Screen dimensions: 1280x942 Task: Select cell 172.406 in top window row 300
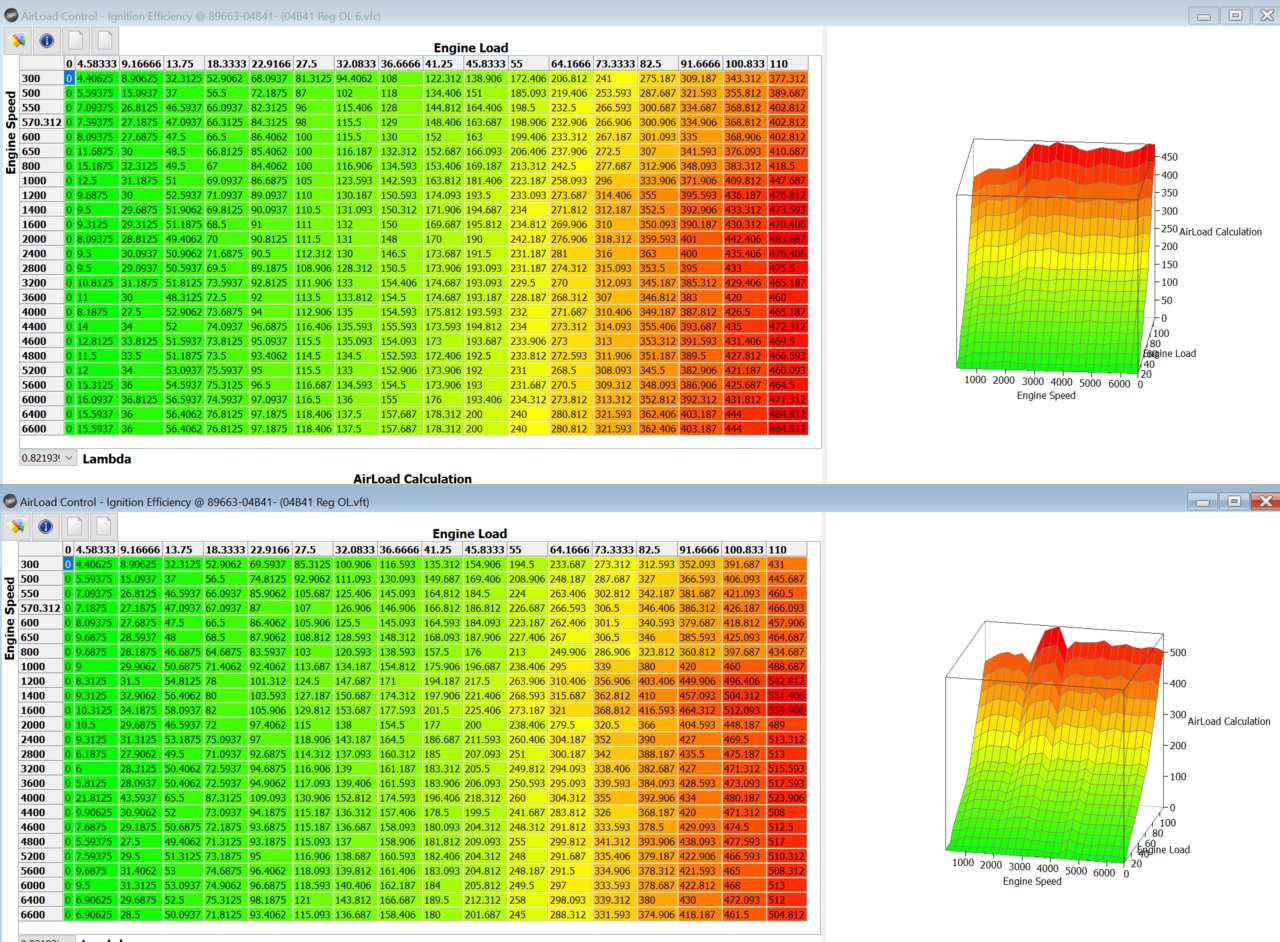pyautogui.click(x=529, y=77)
